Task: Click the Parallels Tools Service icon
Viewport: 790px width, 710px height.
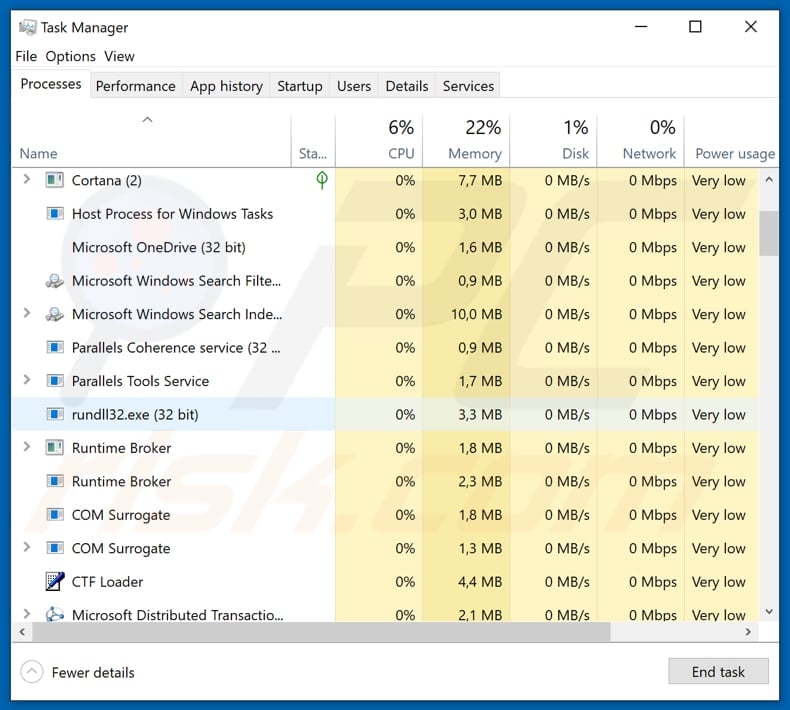Action: (x=54, y=381)
